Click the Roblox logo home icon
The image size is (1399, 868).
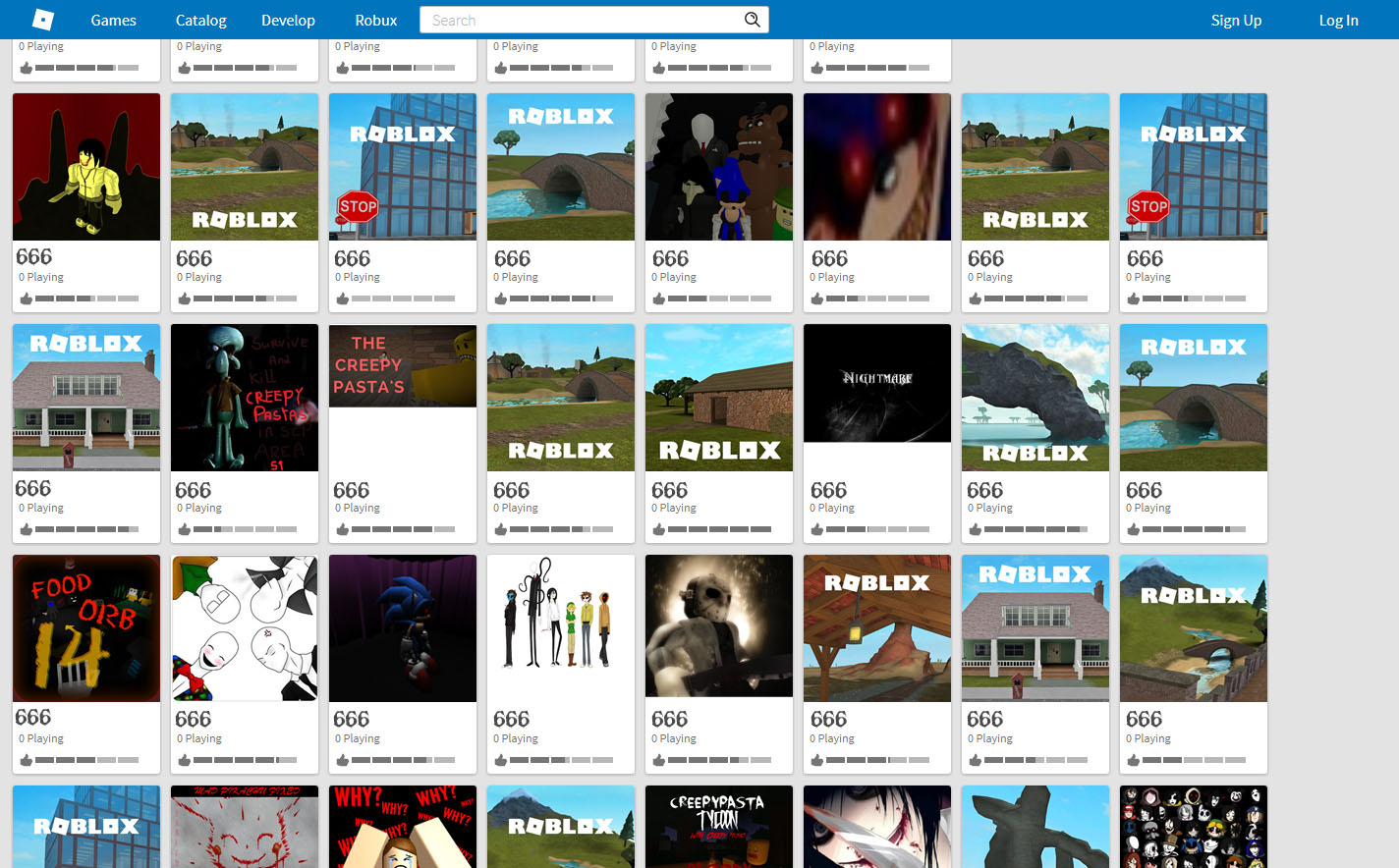(43, 20)
